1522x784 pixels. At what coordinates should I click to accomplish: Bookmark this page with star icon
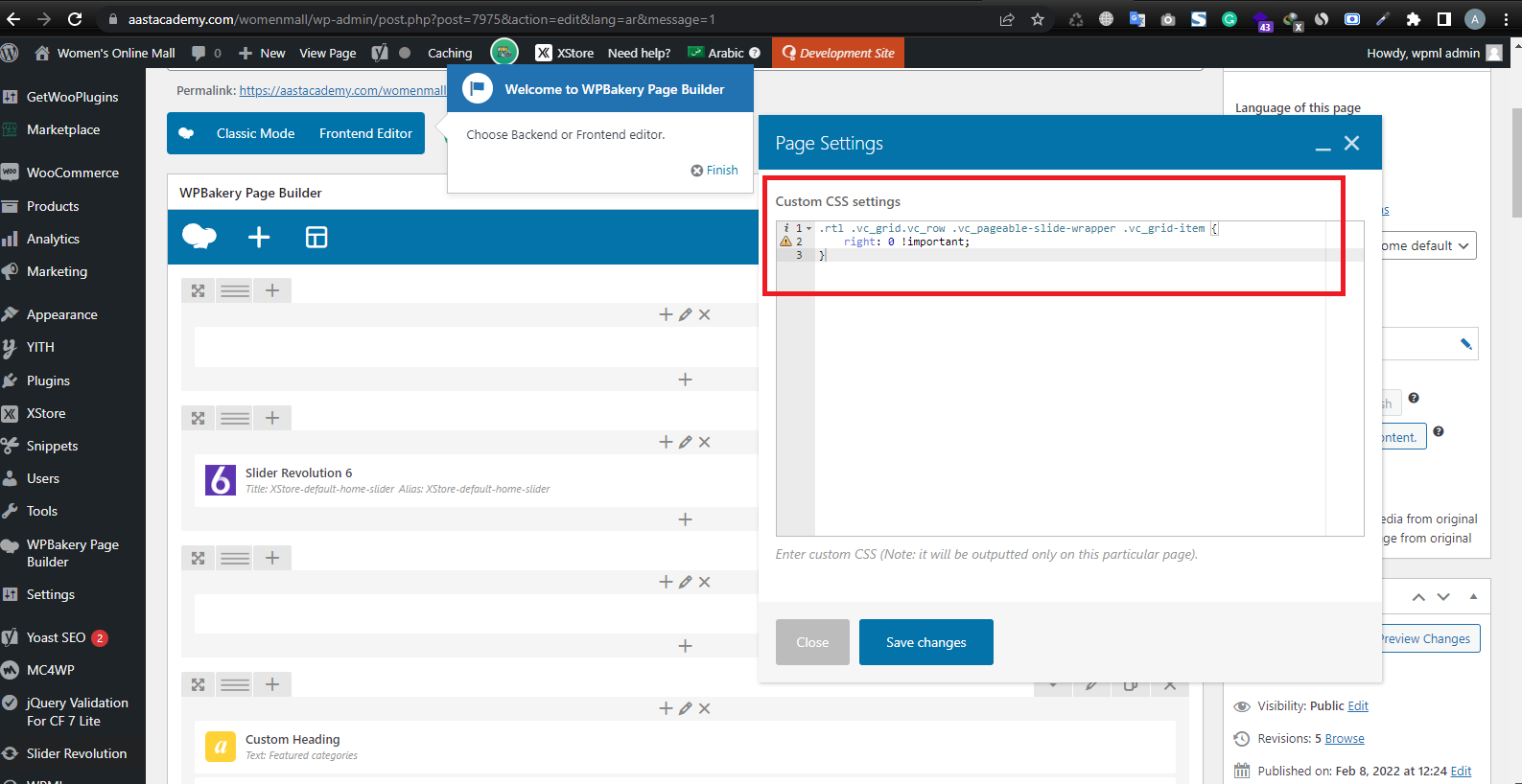[x=1038, y=19]
